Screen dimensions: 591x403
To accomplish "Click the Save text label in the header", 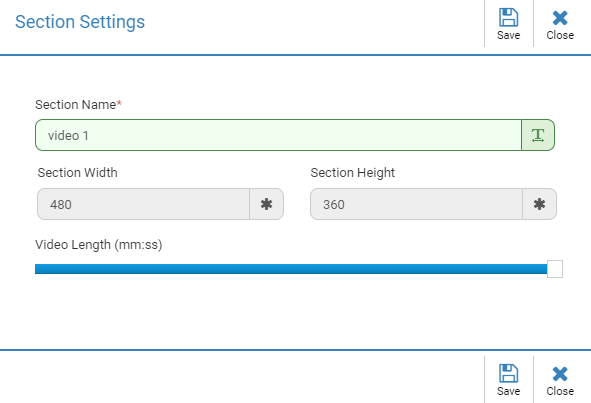I will point(508,35).
